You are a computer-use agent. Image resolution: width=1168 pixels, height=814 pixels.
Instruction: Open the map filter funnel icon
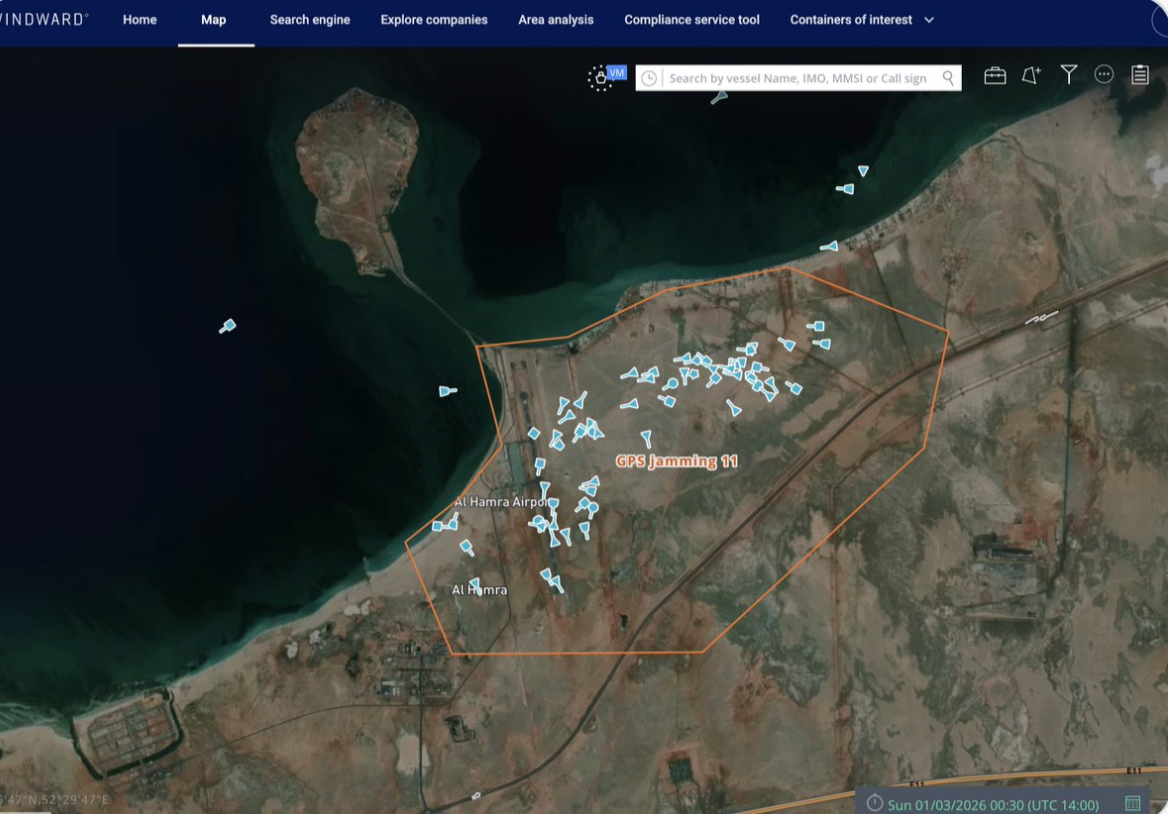(1069, 75)
